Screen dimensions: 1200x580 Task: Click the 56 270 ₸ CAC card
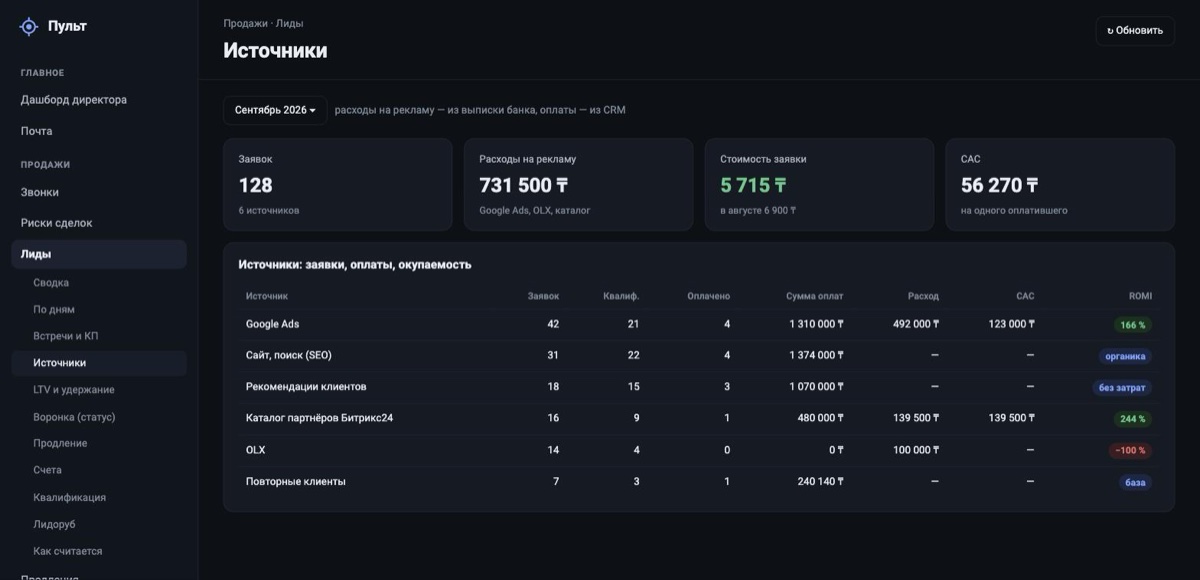(1060, 185)
